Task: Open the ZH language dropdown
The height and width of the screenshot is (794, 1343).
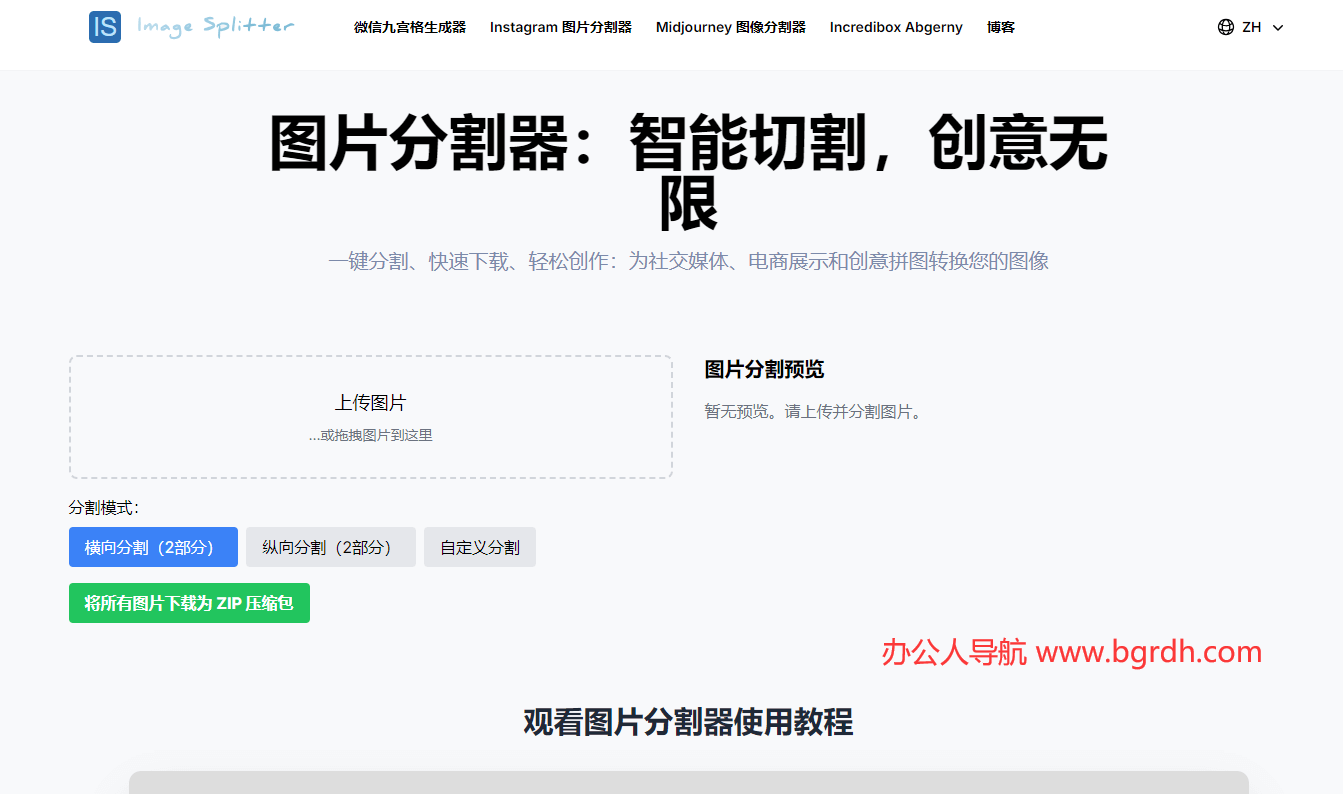Action: (x=1250, y=27)
